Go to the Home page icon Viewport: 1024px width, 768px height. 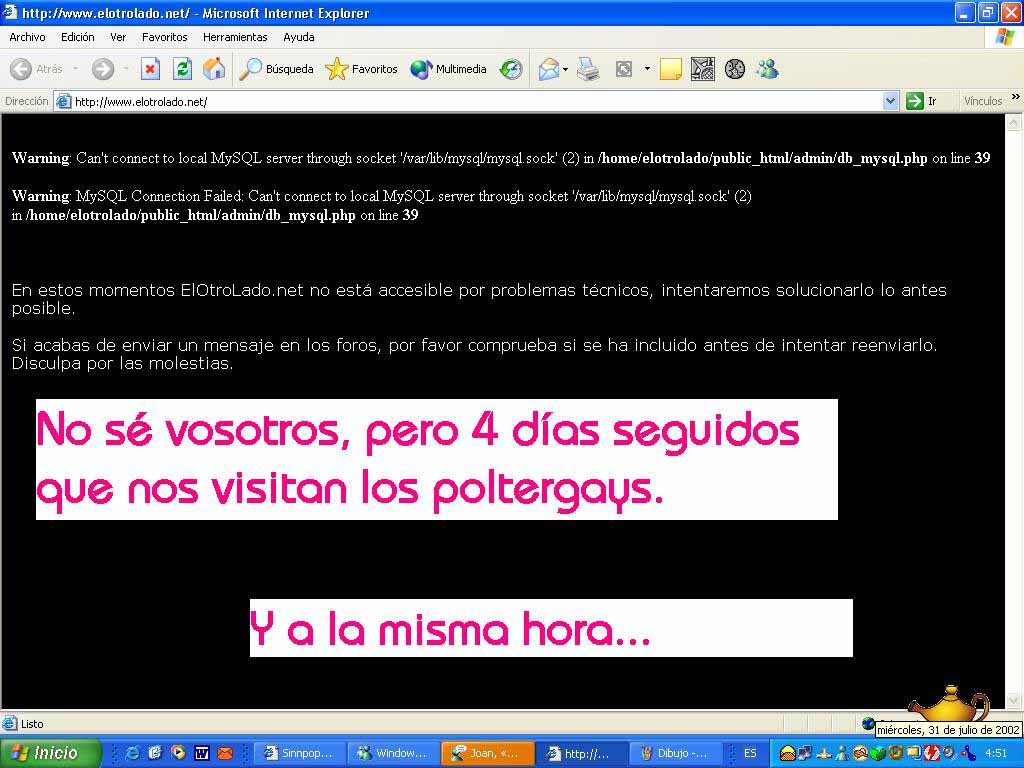pyautogui.click(x=214, y=69)
